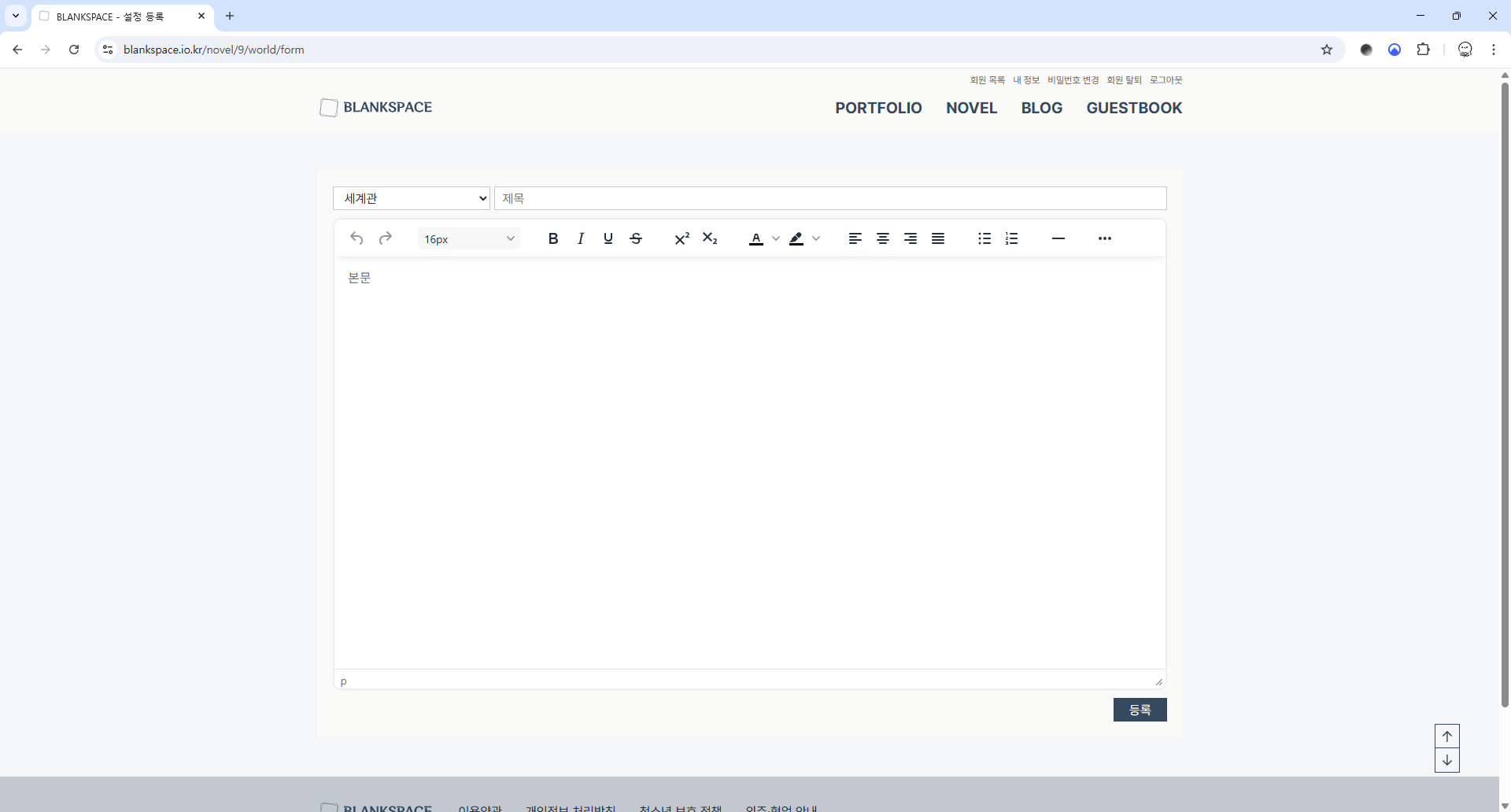Click the 제목 title input field
This screenshot has height=812, width=1511.
(830, 198)
